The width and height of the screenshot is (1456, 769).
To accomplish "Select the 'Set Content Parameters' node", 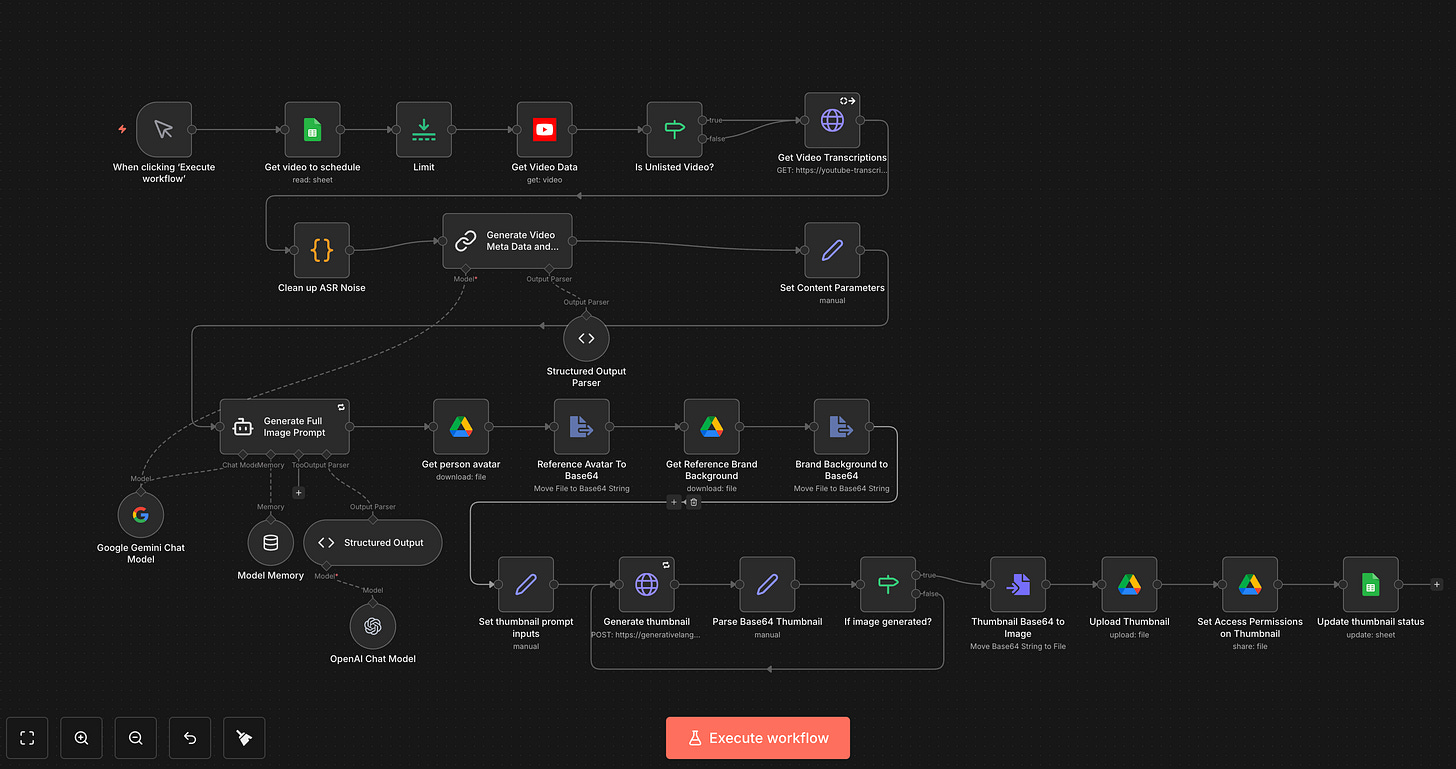I will 832,250.
